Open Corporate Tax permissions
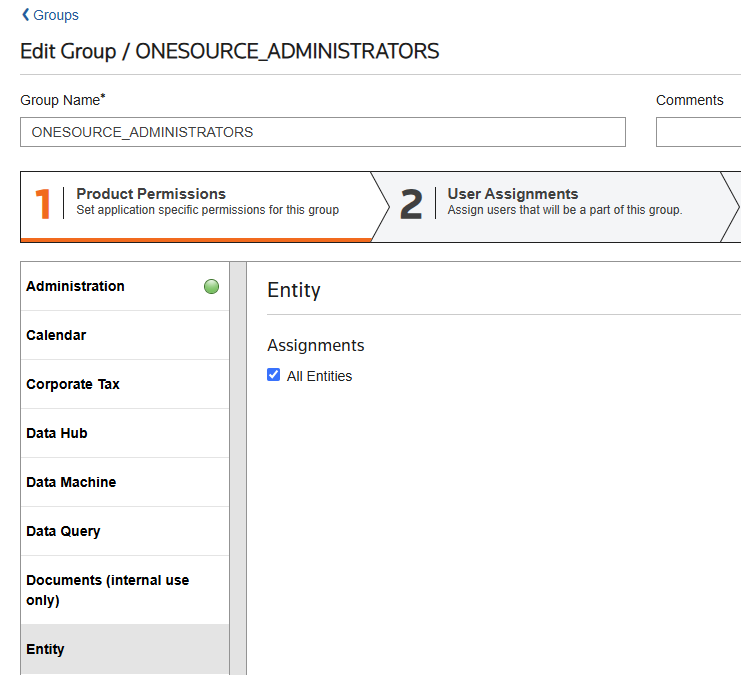Viewport: 741px width, 675px height. [x=73, y=384]
